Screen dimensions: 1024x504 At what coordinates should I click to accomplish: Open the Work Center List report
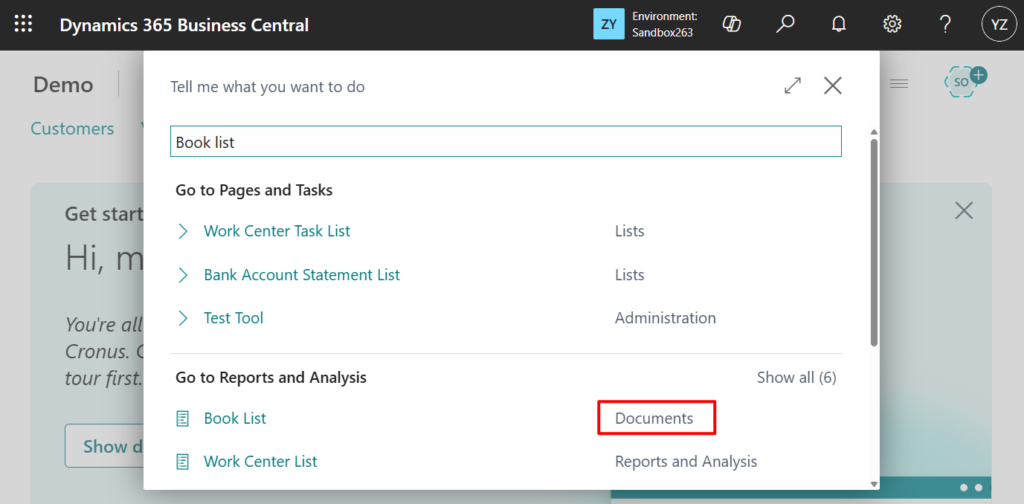pyautogui.click(x=260, y=461)
